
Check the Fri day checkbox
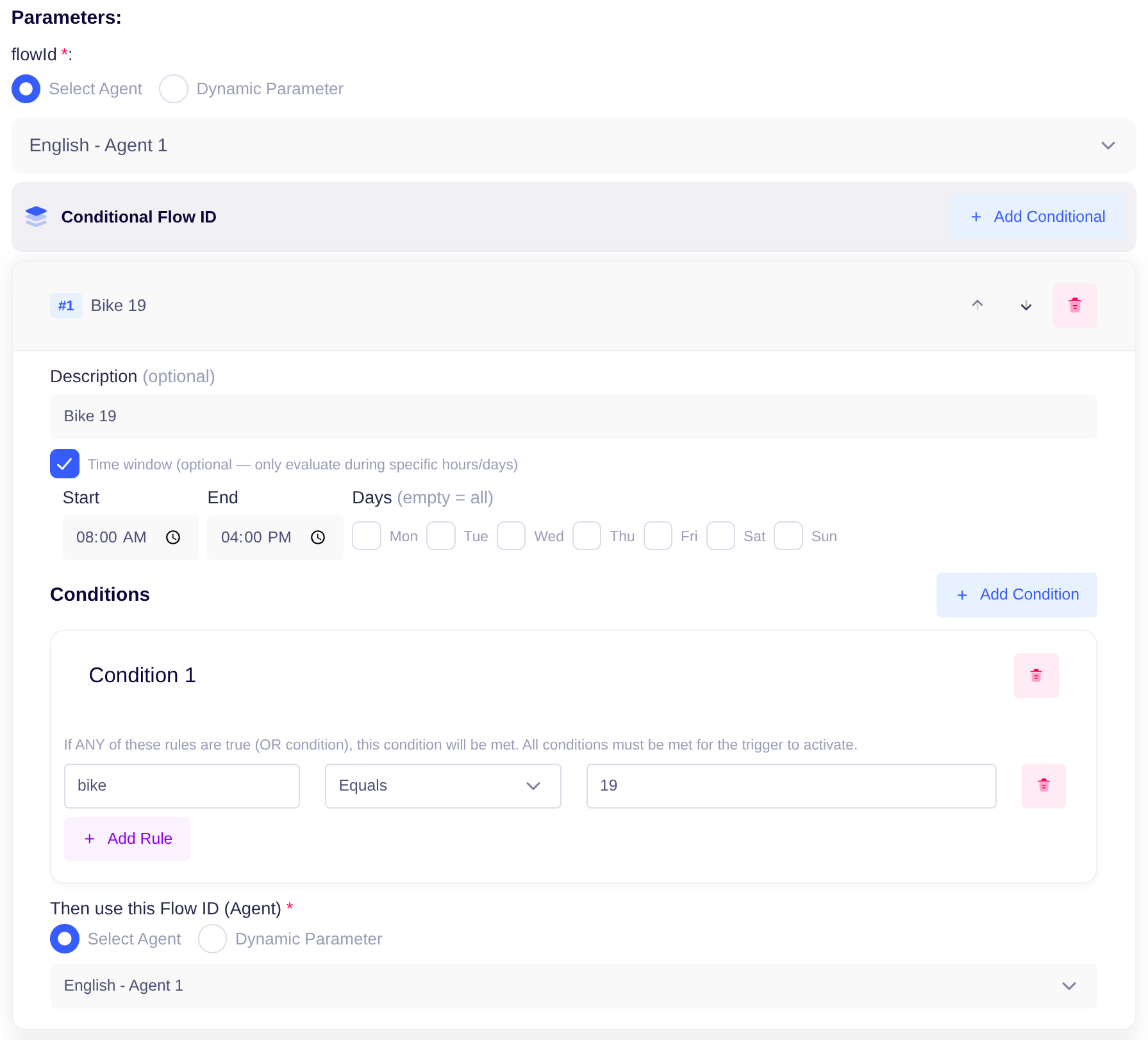pos(658,536)
